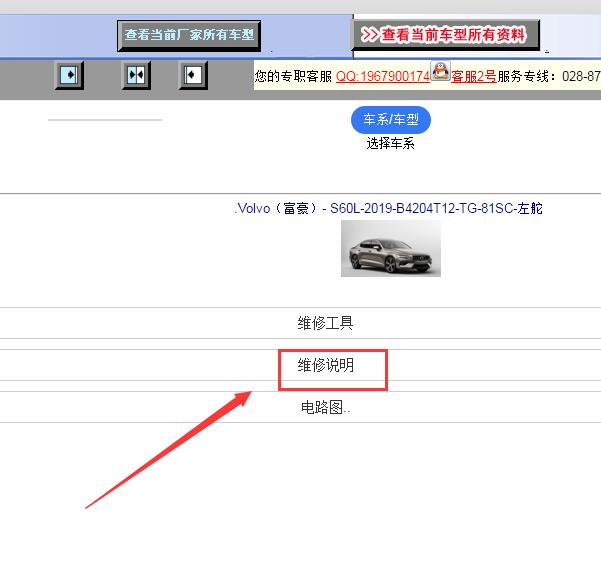
Task: Click the 您的专职客服 label
Action: 293,76
